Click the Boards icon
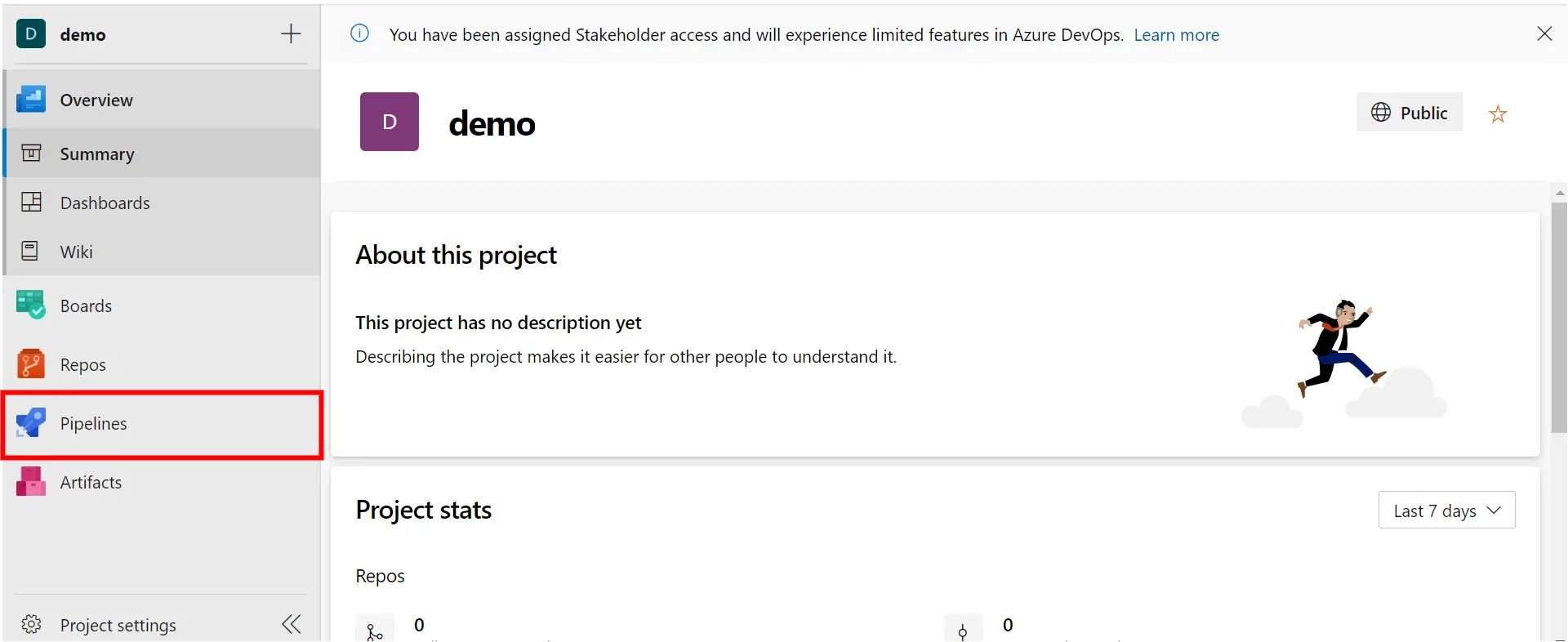The image size is (1568, 642). pos(31,305)
